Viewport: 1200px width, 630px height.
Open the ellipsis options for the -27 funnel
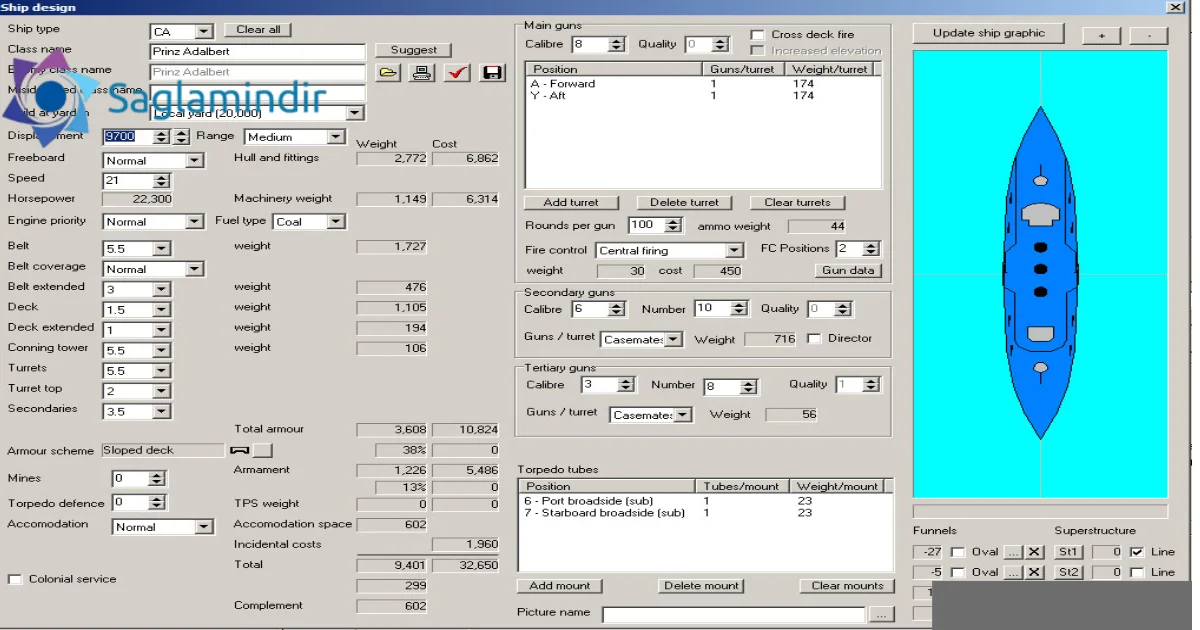[1014, 552]
